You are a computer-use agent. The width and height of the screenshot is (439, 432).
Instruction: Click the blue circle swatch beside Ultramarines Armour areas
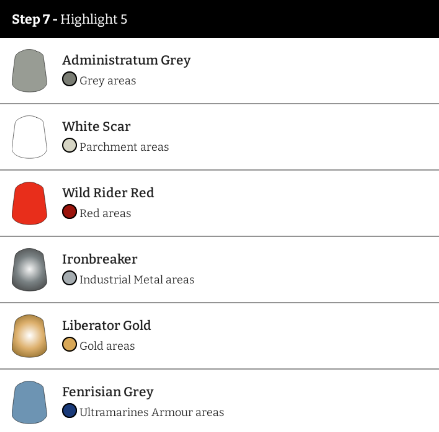(x=69, y=411)
